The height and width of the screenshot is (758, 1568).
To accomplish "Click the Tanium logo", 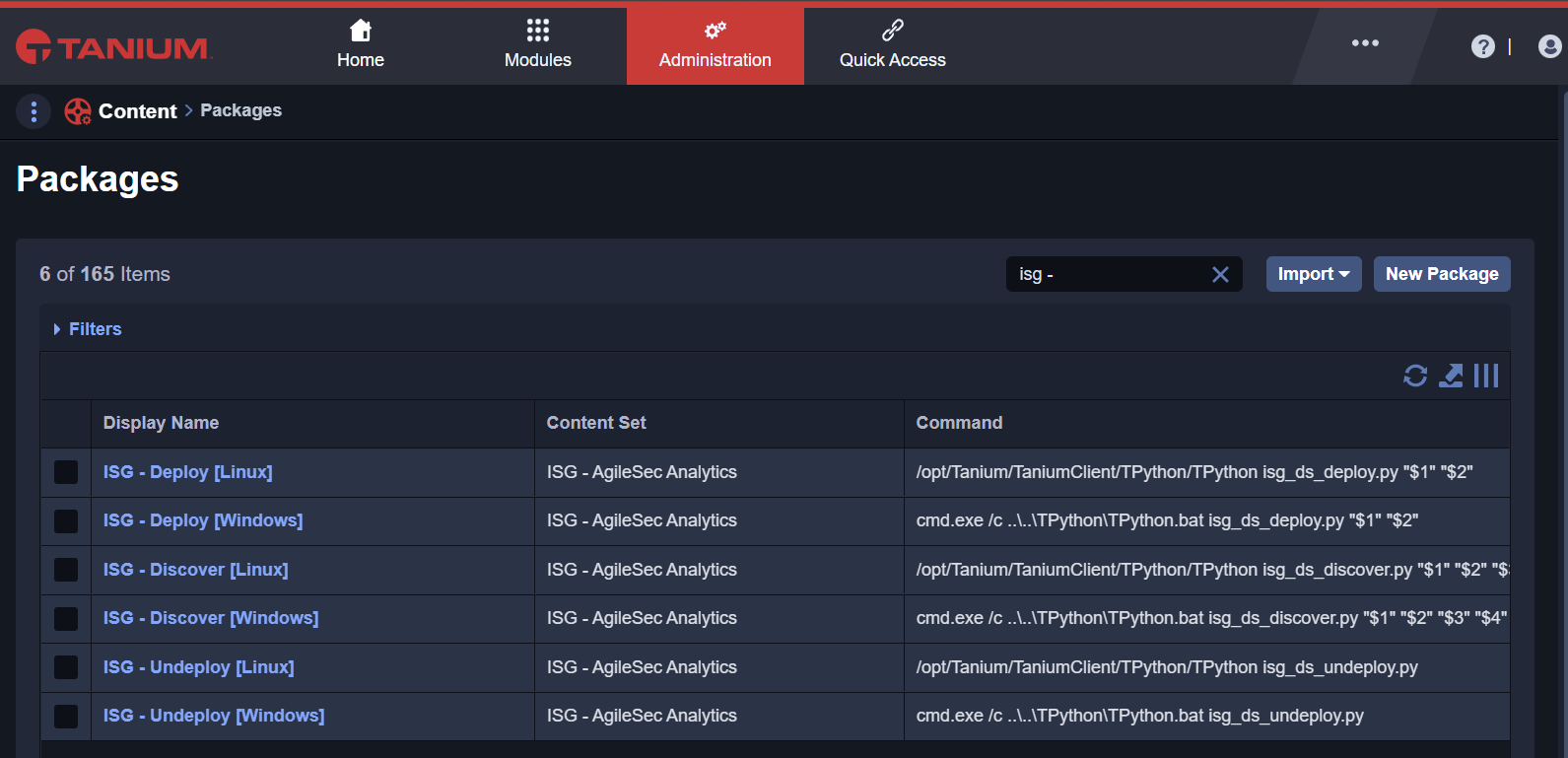I will 113,46.
